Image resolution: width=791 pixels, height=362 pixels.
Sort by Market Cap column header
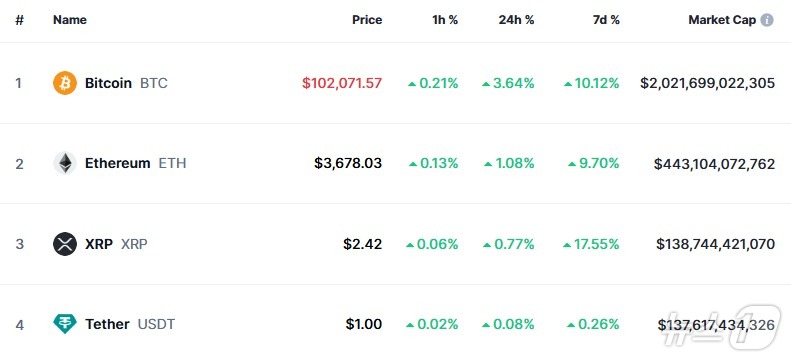[x=722, y=20]
